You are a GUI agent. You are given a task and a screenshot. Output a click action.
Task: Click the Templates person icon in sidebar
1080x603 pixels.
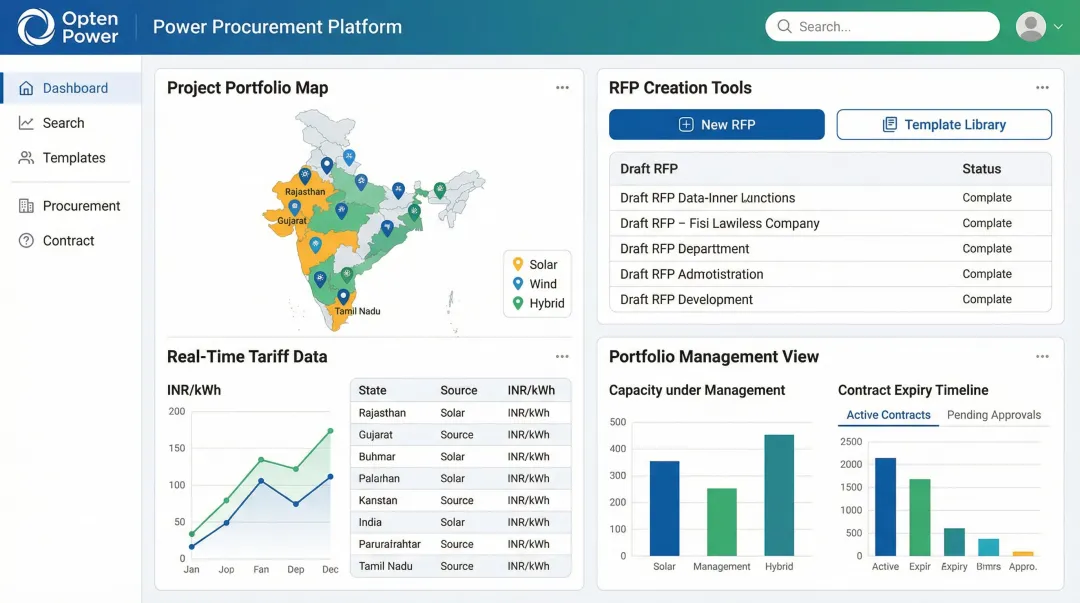tap(27, 157)
